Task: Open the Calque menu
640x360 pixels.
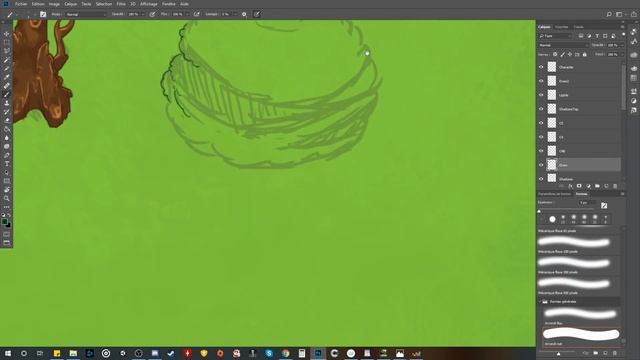Action: (71, 4)
